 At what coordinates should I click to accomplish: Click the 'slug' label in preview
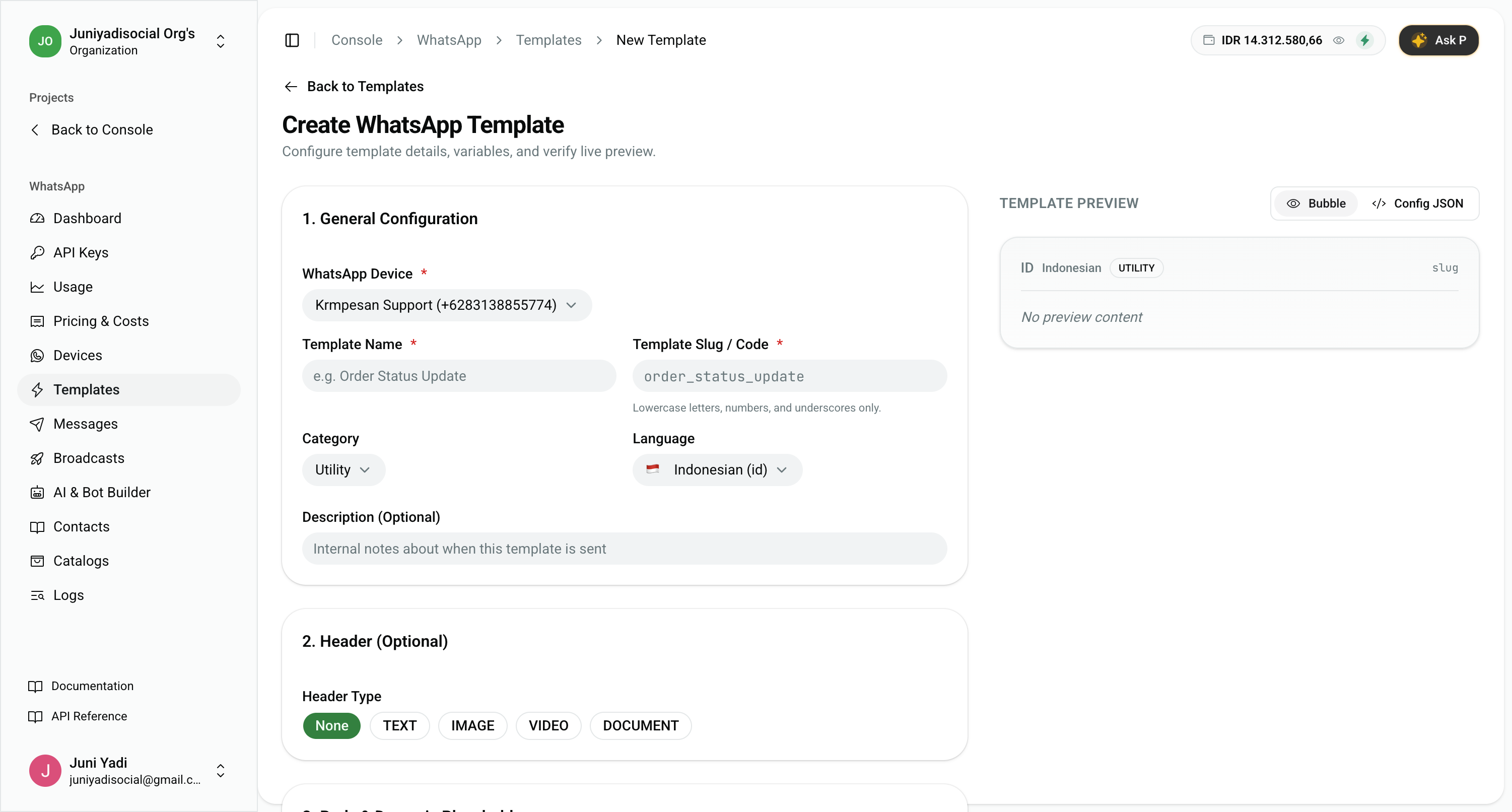click(1445, 268)
